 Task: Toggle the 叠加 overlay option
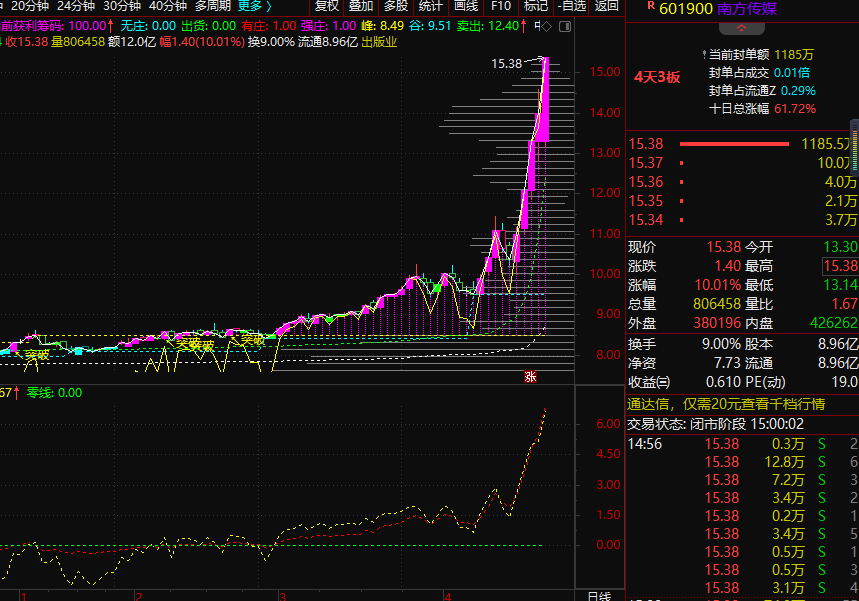pyautogui.click(x=361, y=6)
